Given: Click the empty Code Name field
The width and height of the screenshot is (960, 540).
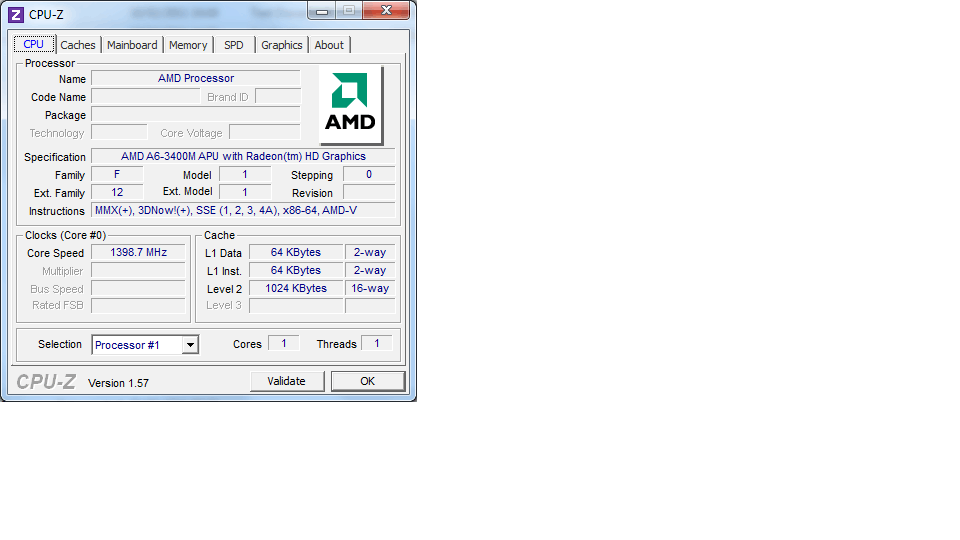Looking at the screenshot, I should tap(146, 97).
